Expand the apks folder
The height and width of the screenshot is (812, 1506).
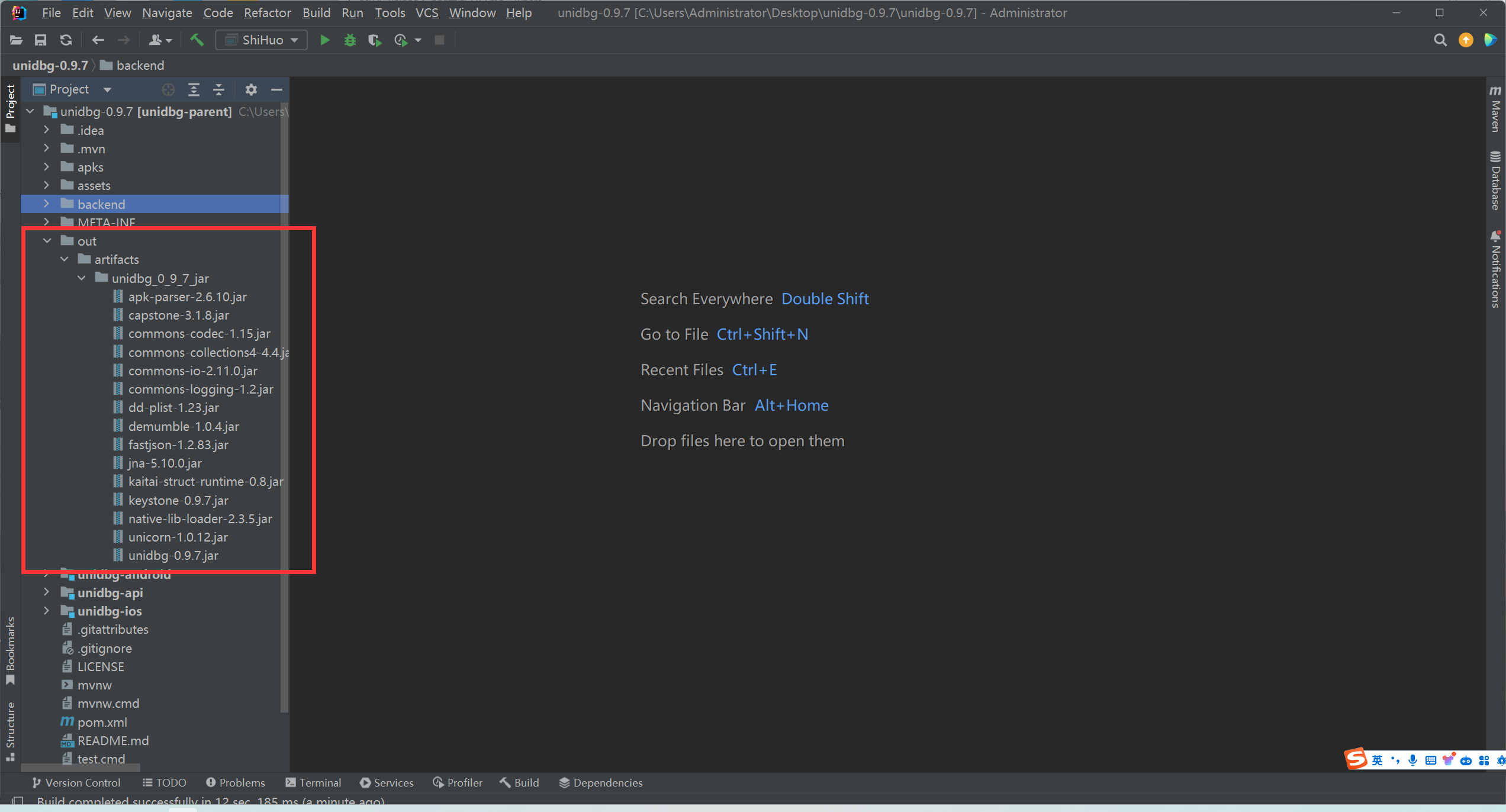[47, 167]
